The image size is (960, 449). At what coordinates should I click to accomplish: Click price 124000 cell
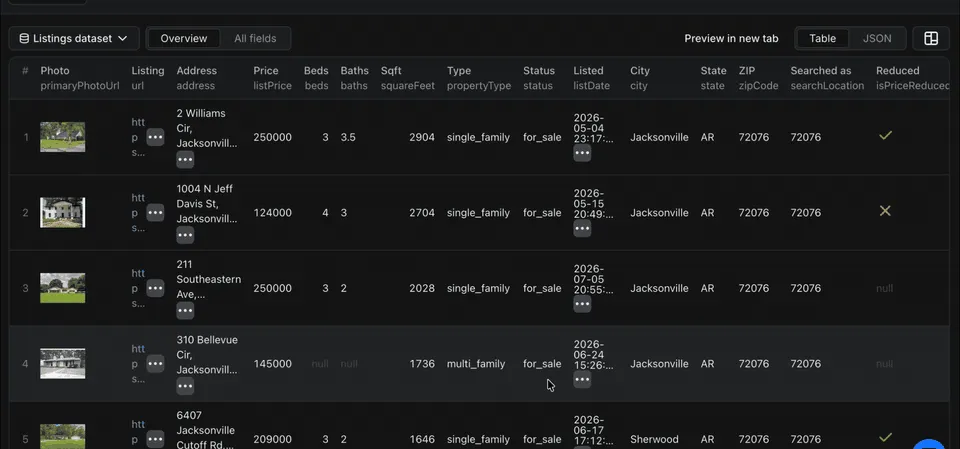coord(272,213)
